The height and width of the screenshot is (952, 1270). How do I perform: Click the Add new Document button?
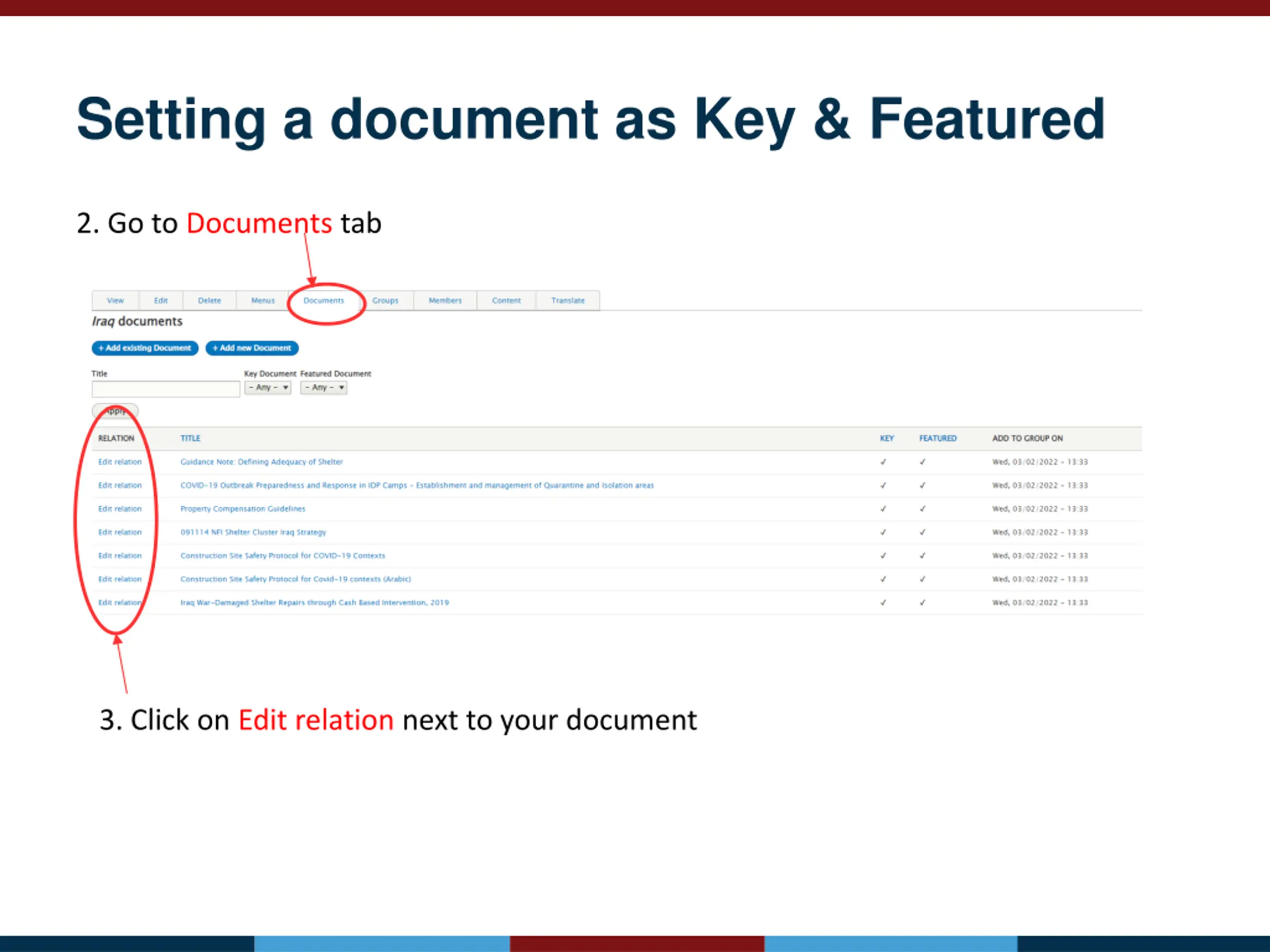pyautogui.click(x=252, y=348)
